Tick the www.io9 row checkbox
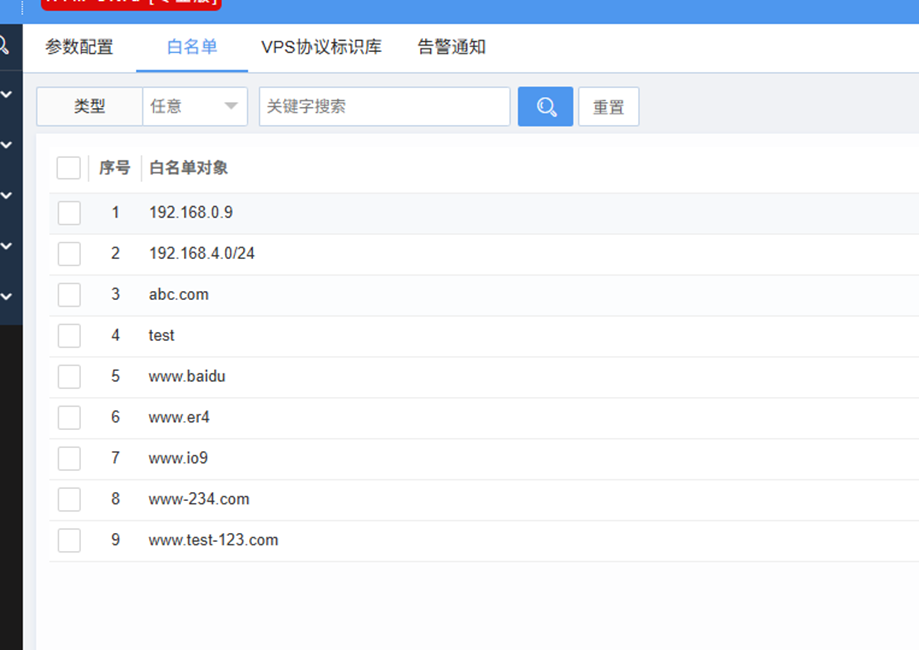The height and width of the screenshot is (650, 919). (x=69, y=458)
